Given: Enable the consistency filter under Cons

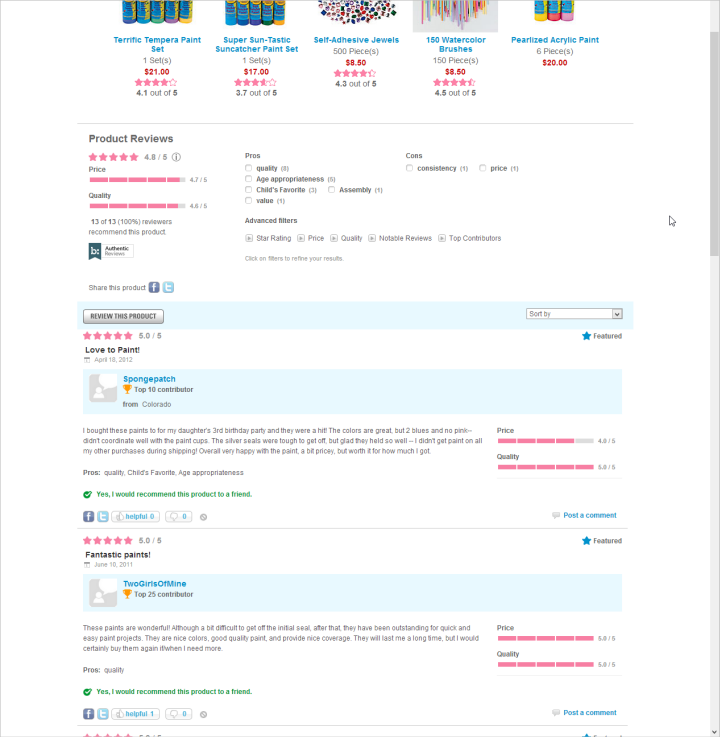Looking at the screenshot, I should [x=410, y=168].
